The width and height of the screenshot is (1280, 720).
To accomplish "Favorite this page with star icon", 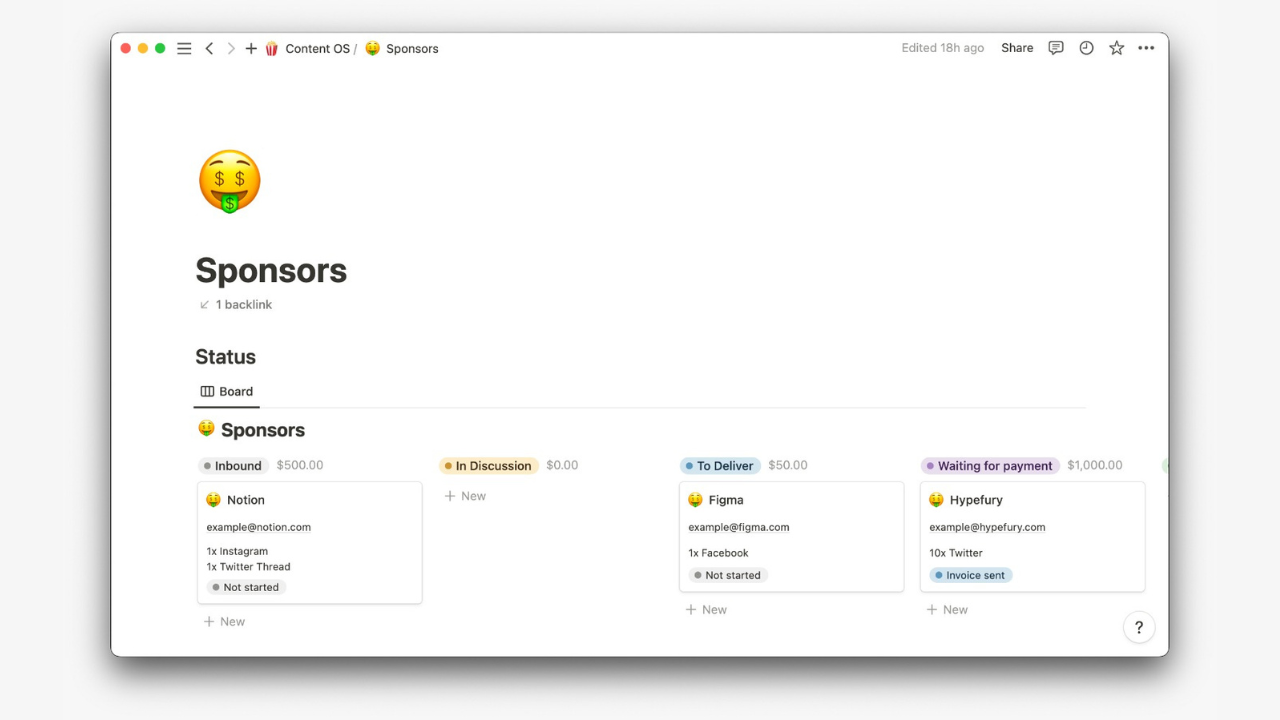I will coord(1117,48).
